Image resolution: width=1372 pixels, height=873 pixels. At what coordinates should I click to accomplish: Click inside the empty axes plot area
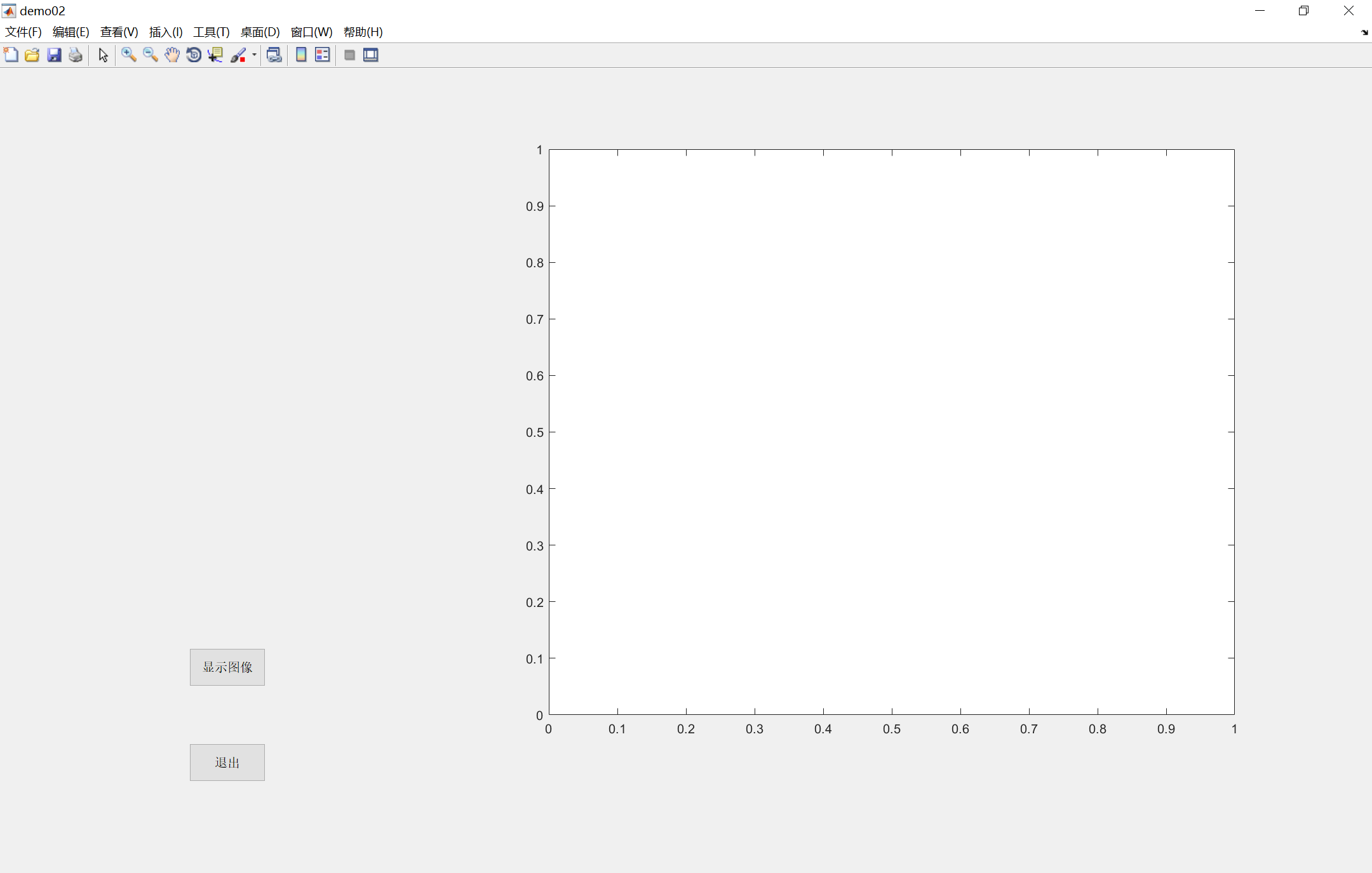891,432
